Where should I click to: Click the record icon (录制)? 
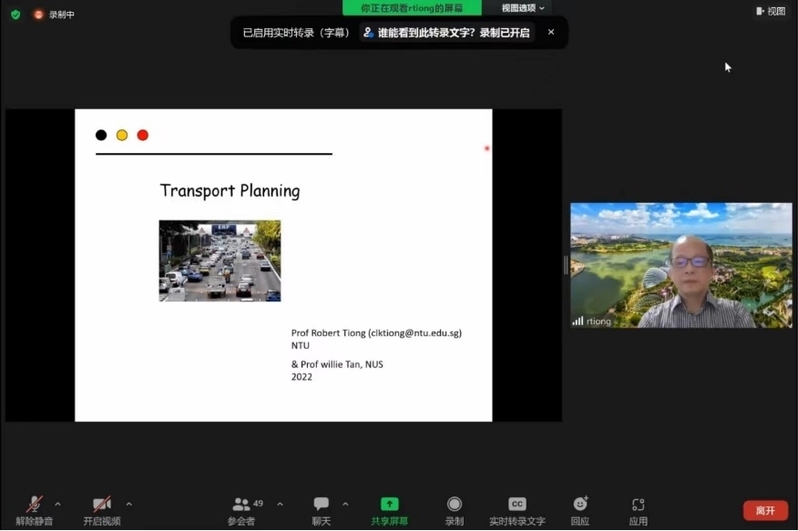pos(454,505)
